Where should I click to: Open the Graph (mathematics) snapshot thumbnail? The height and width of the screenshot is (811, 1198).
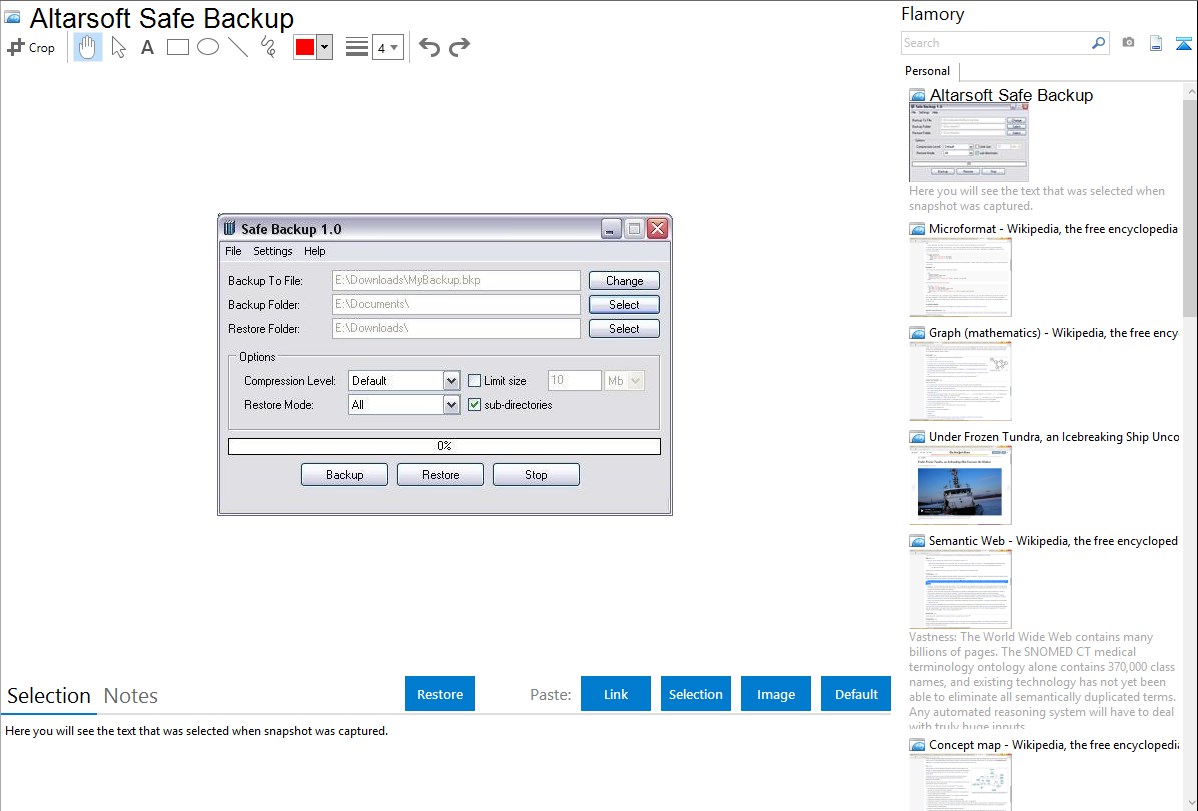pyautogui.click(x=960, y=381)
